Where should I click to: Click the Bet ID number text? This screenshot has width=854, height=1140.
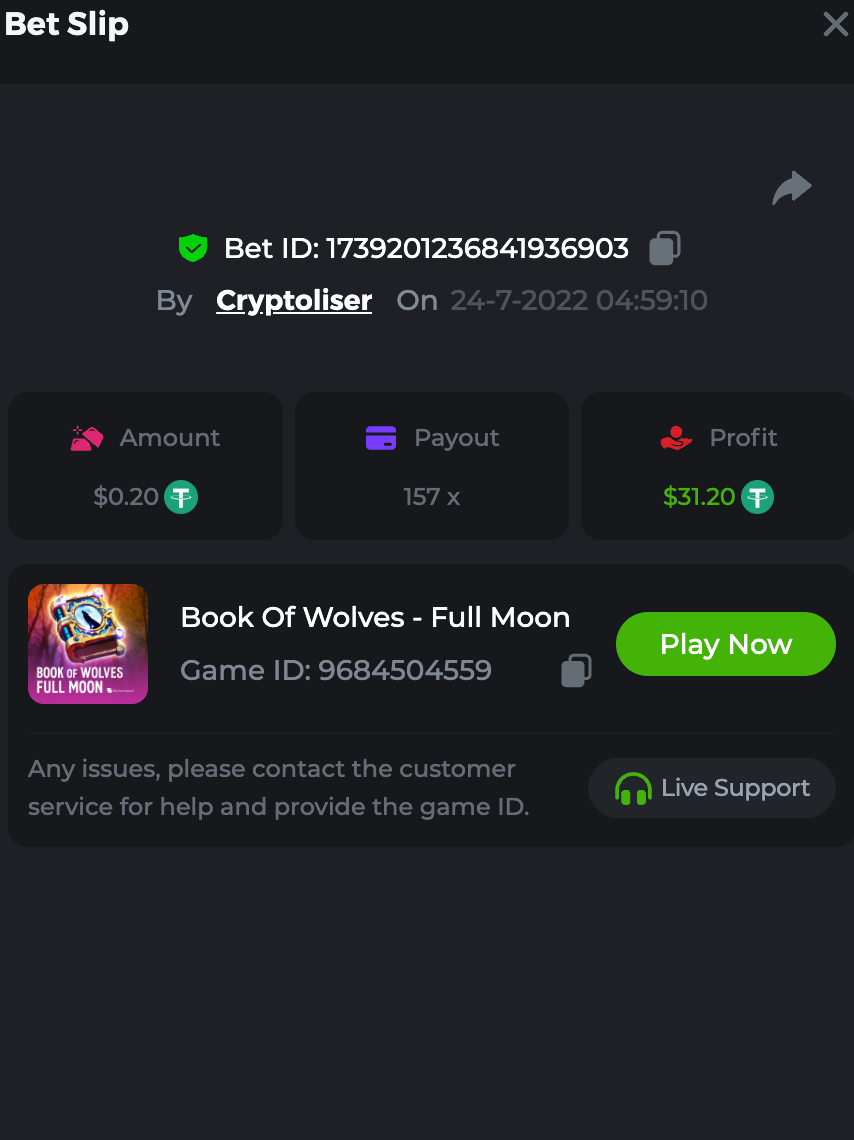477,248
